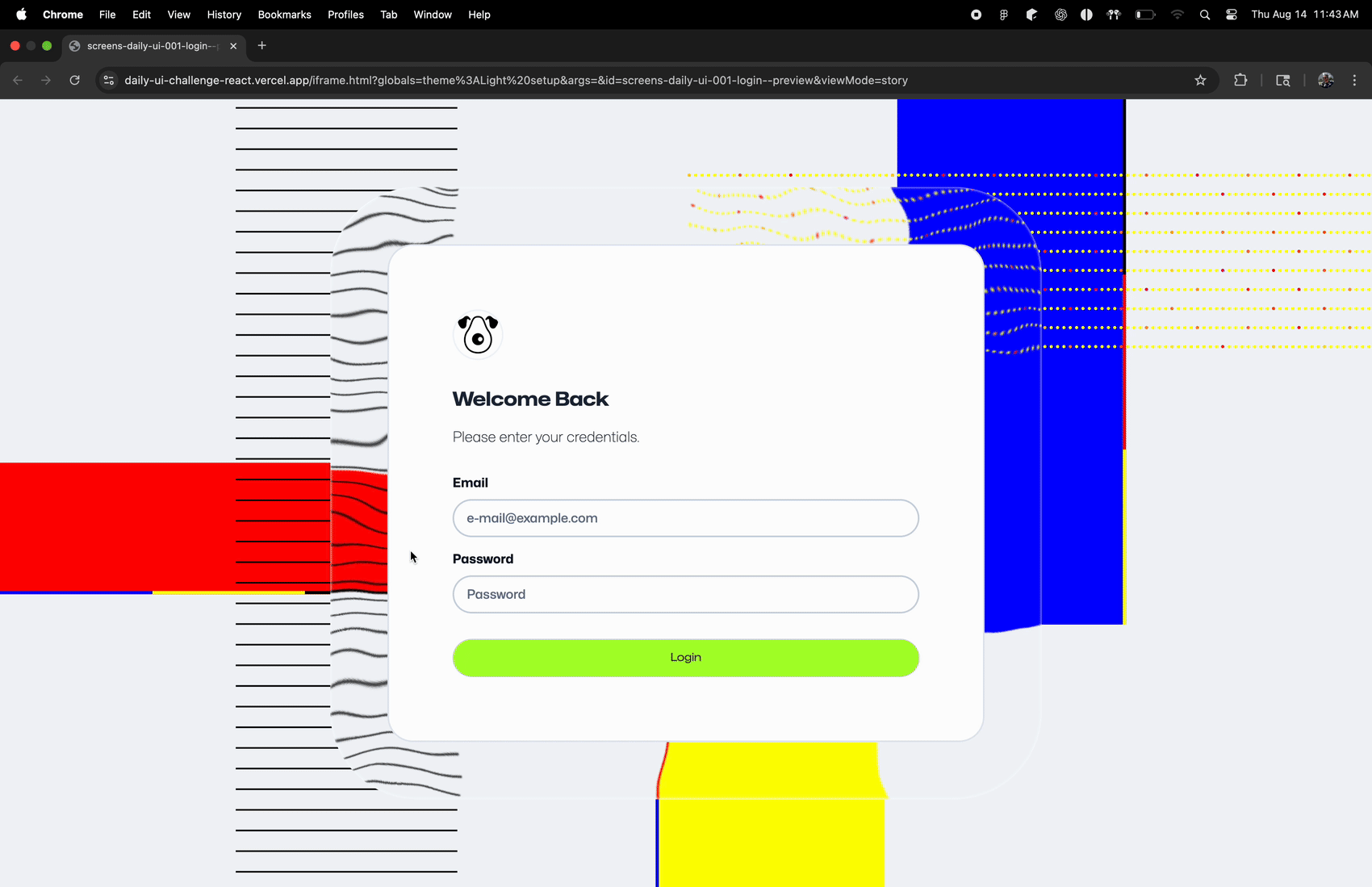Bookmark this page with the star icon
The width and height of the screenshot is (1372, 887).
(1200, 80)
